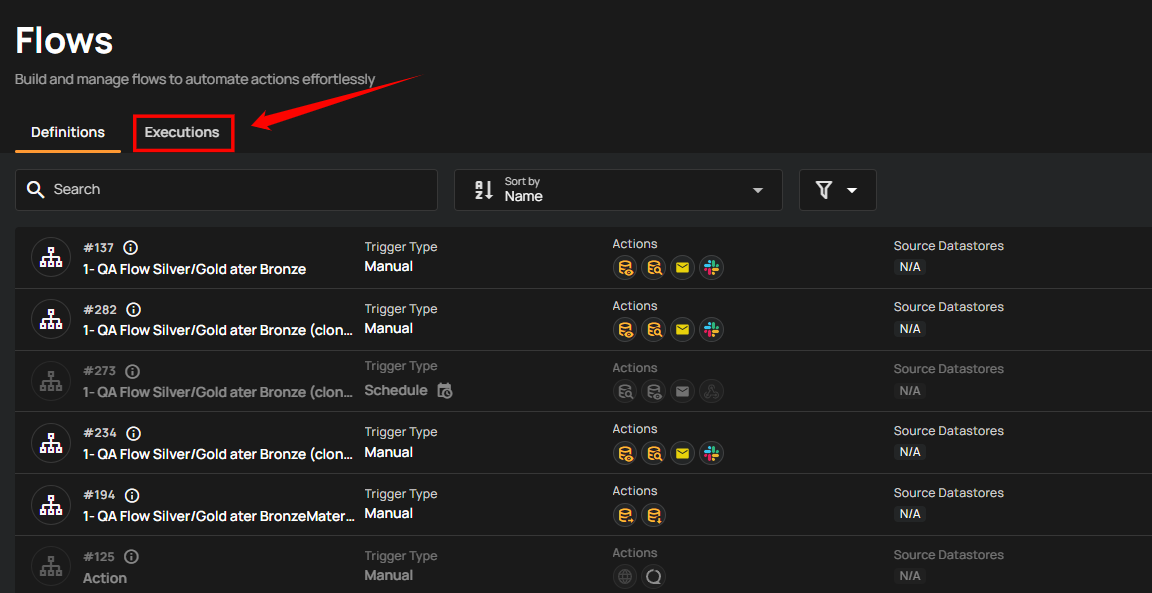
Task: Click the sort order A-Z icon
Action: 484,190
